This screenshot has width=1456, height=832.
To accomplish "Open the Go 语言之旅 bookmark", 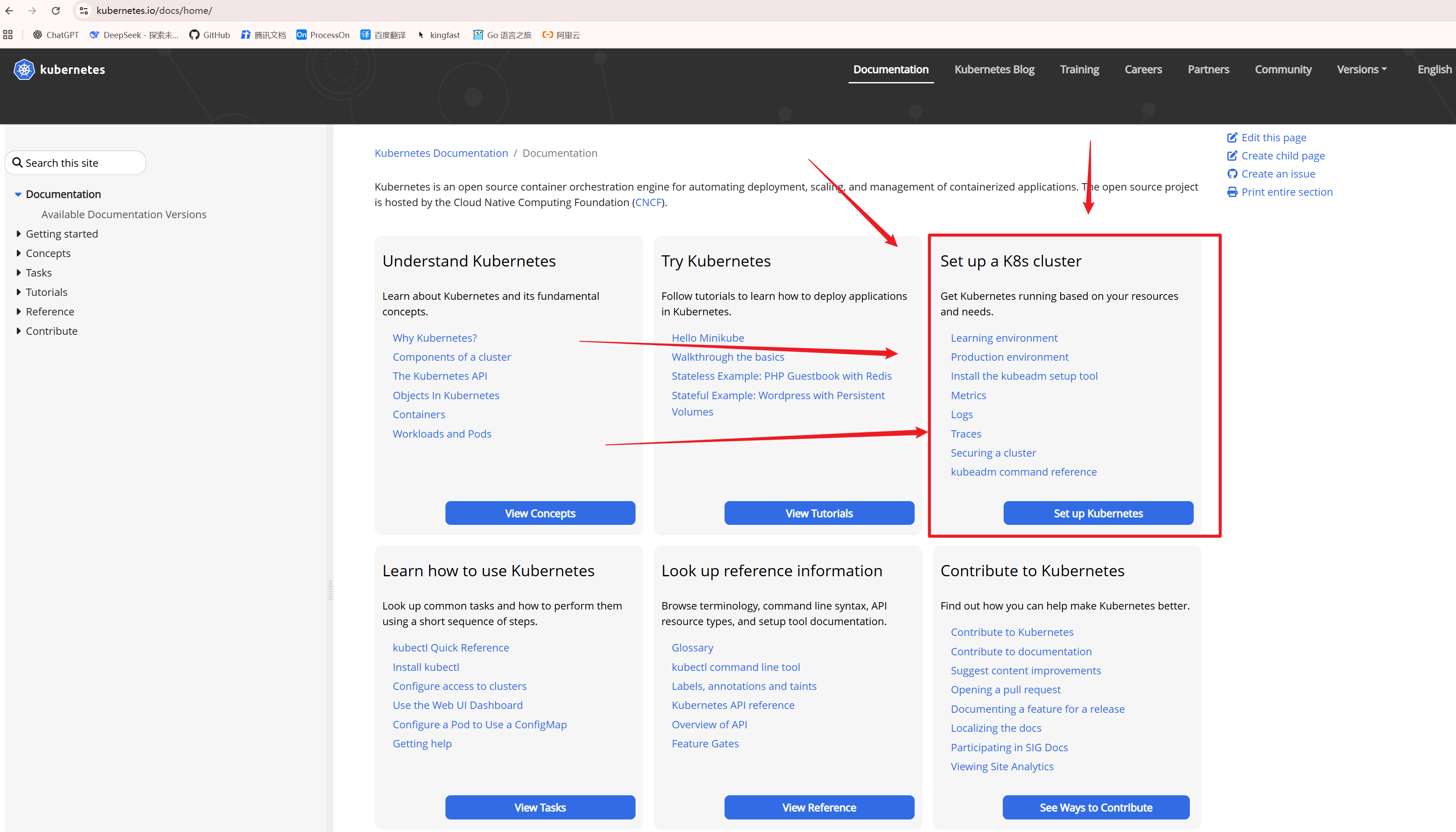I will tap(502, 35).
